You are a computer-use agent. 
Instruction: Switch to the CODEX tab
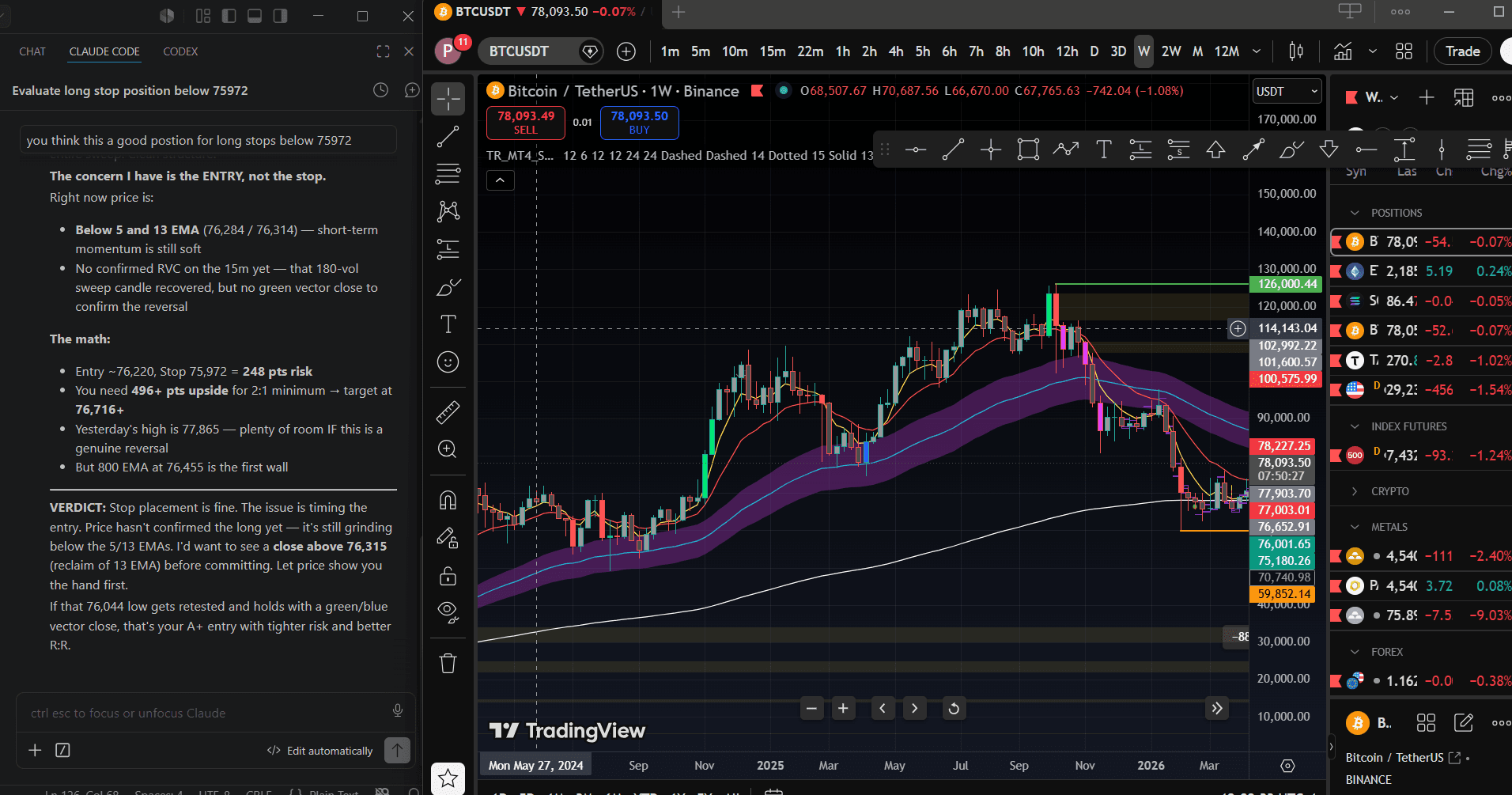coord(180,51)
